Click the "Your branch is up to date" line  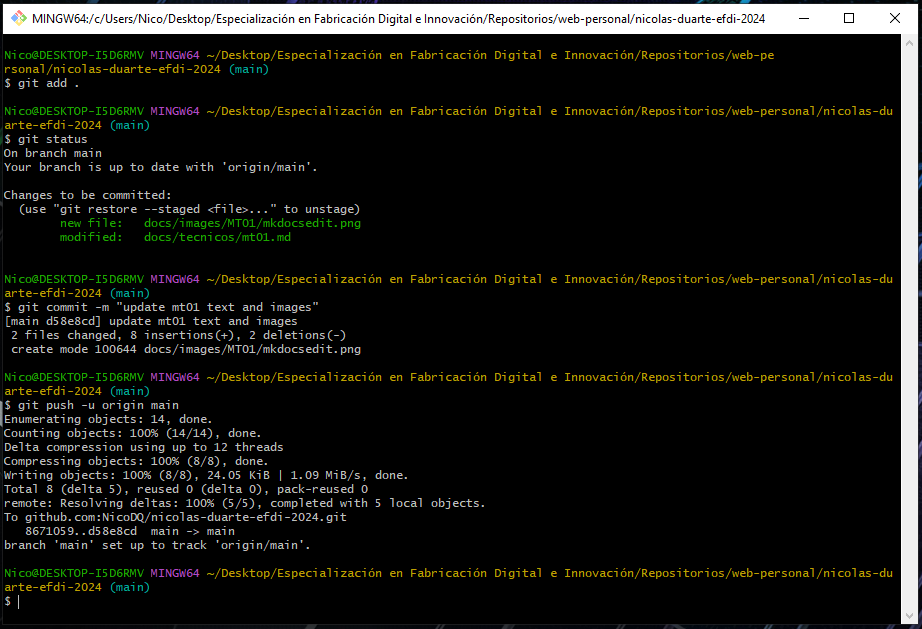(x=161, y=168)
